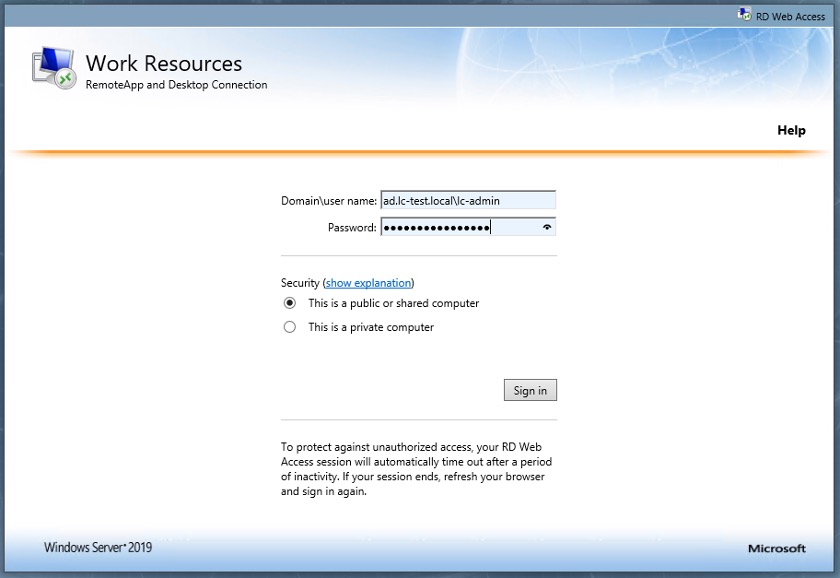840x578 pixels.
Task: Click the "Domain\user name:" label
Action: pyautogui.click(x=329, y=201)
